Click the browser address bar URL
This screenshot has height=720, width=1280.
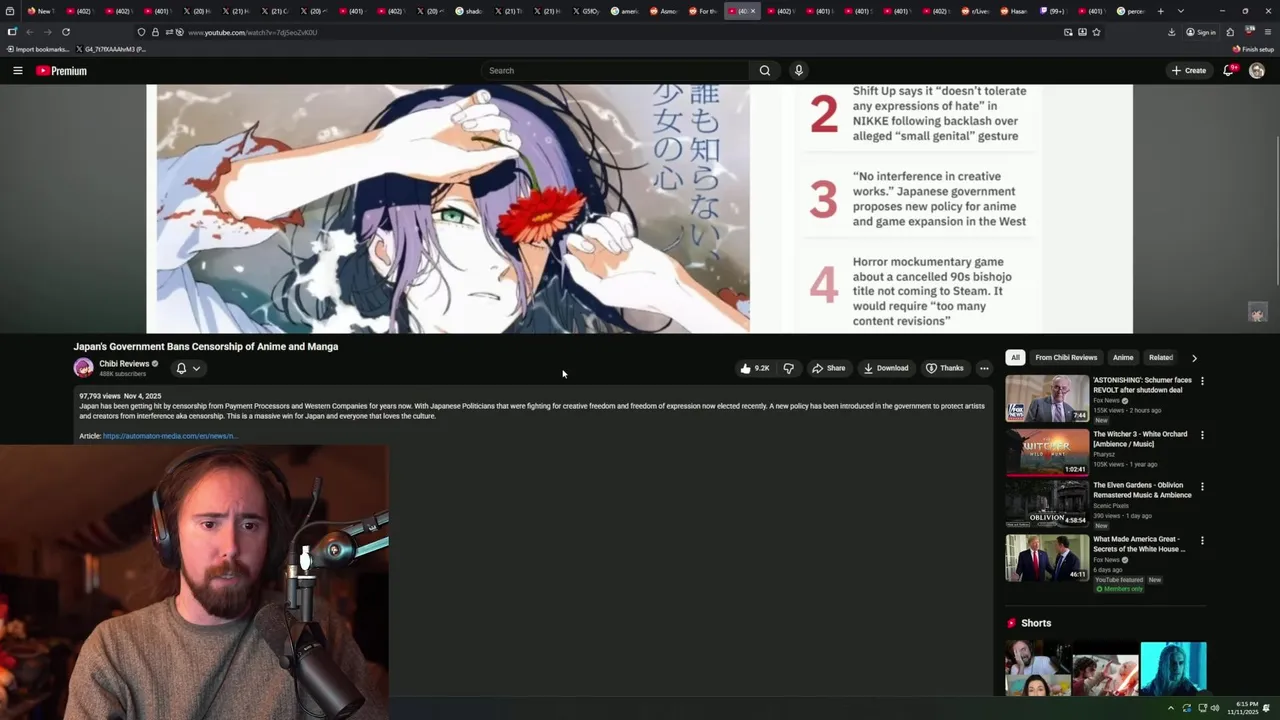point(253,32)
